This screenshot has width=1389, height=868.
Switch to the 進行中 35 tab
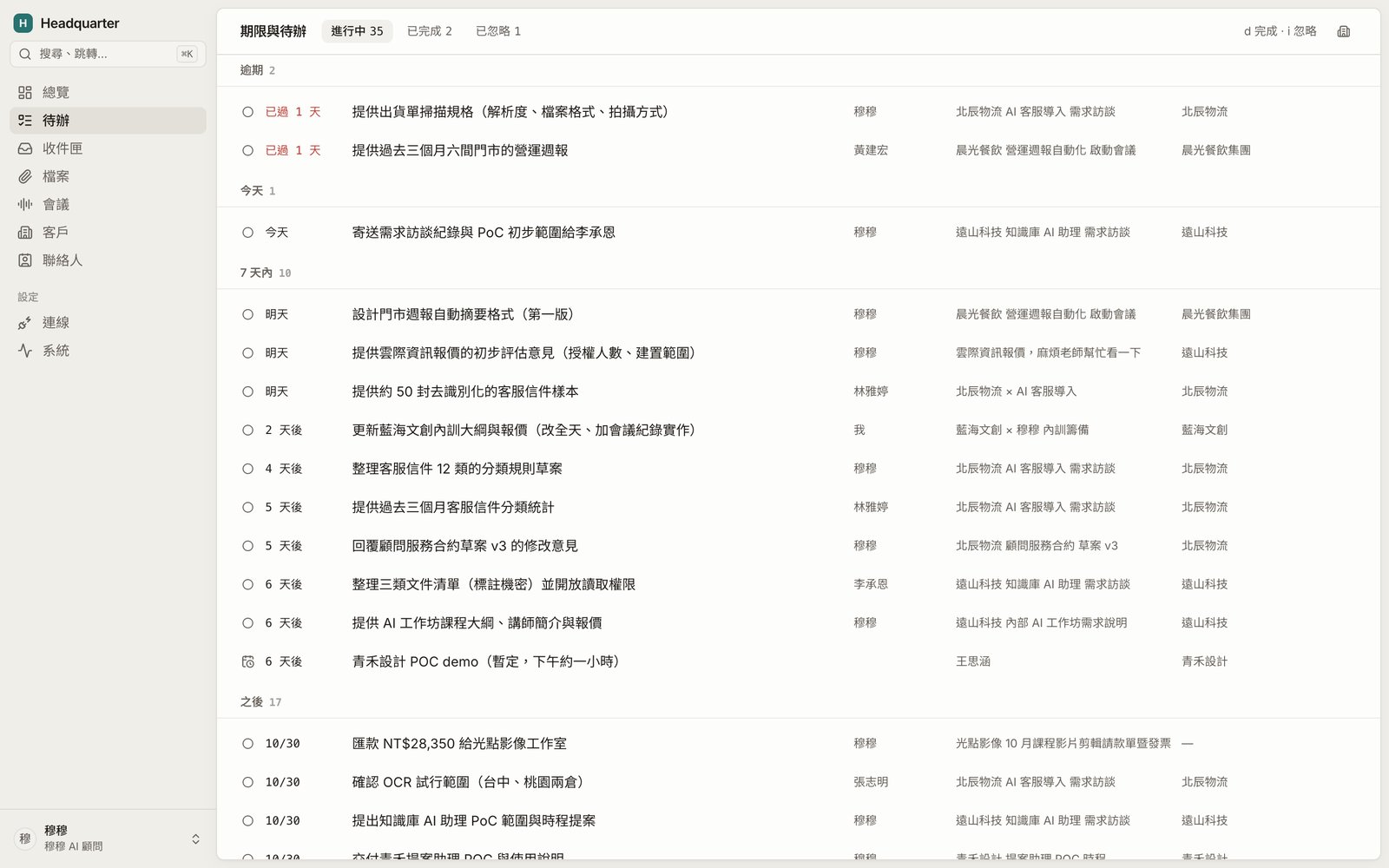(x=357, y=31)
